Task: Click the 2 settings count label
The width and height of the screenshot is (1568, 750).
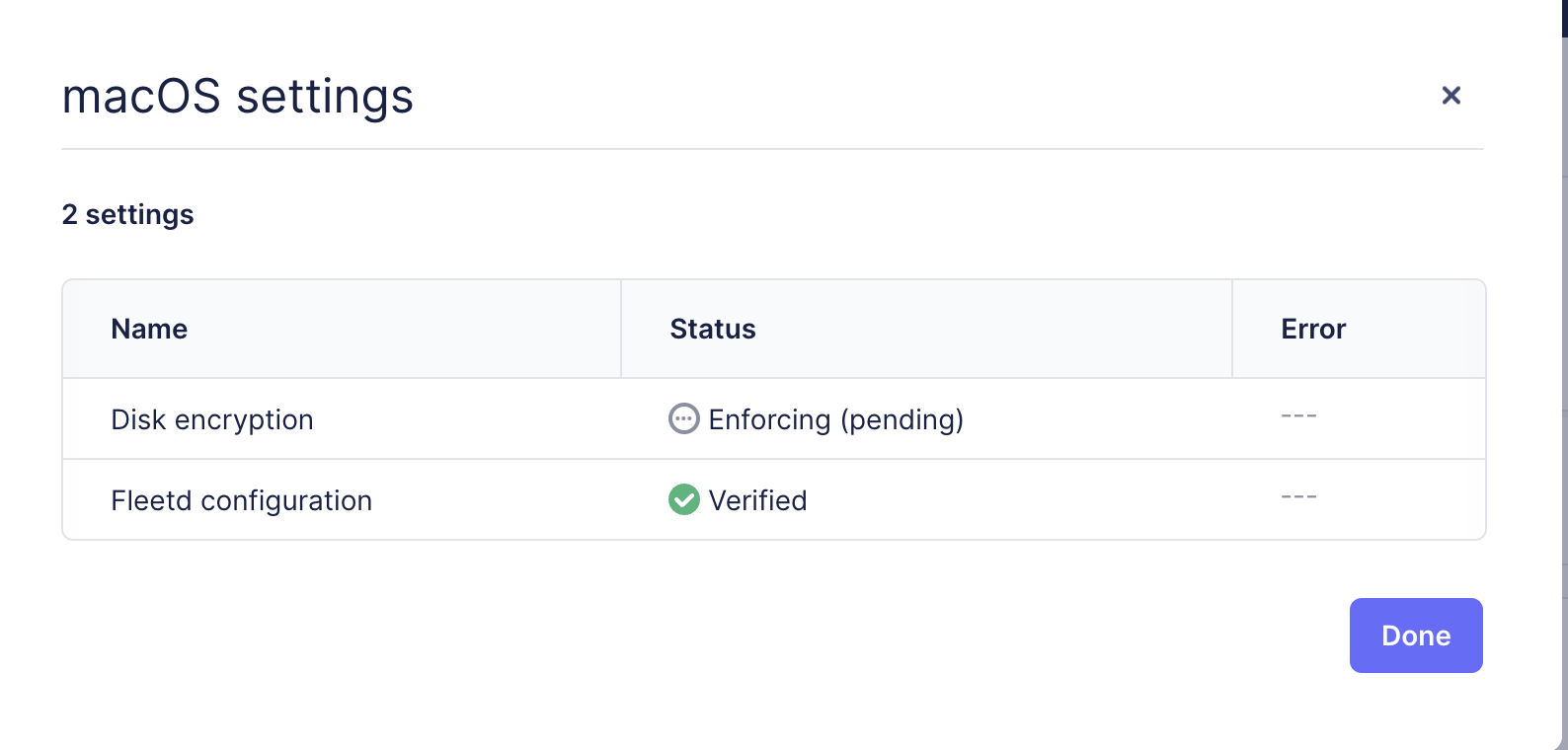Action: (x=127, y=214)
